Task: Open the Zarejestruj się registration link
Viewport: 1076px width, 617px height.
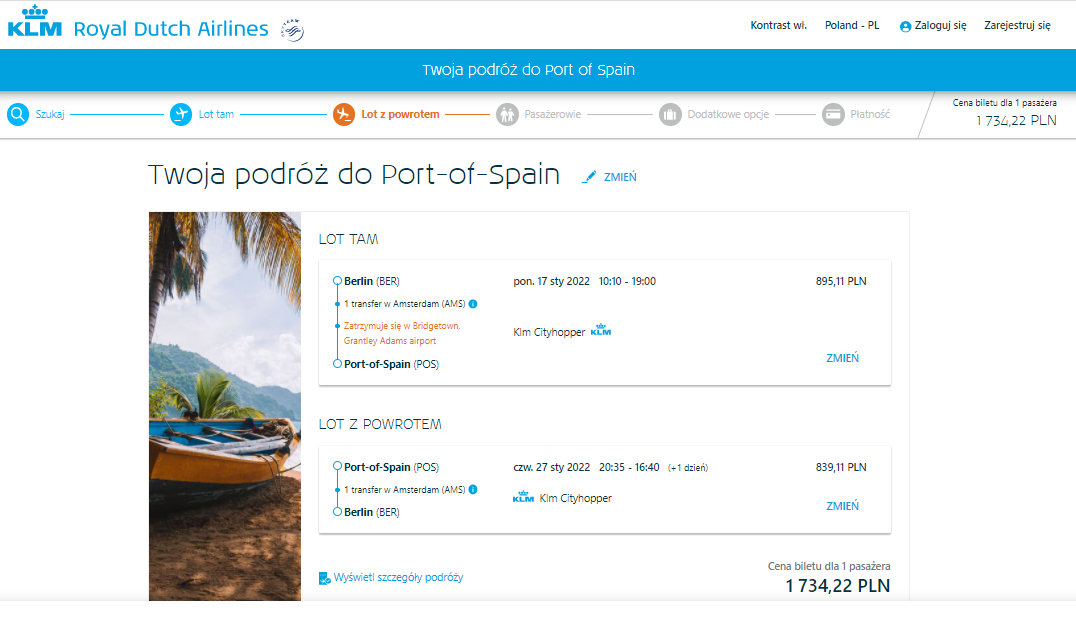Action: click(x=1017, y=25)
